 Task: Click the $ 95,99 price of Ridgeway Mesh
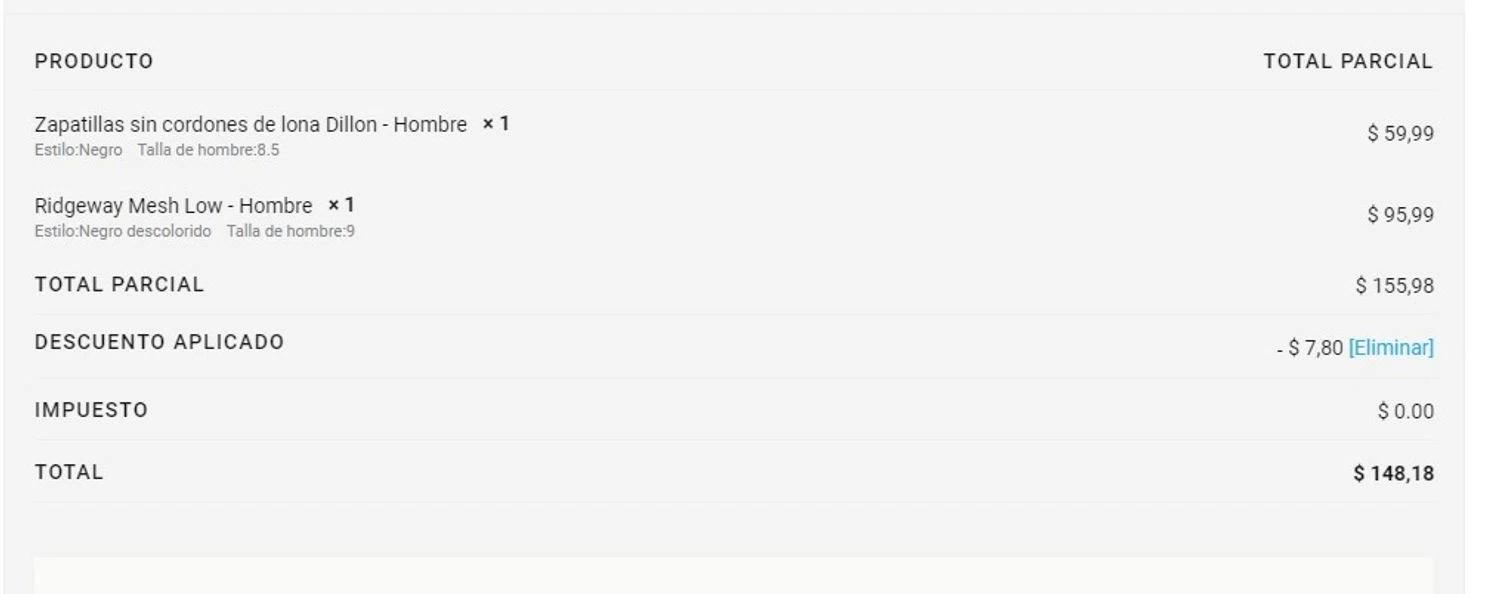1400,215
